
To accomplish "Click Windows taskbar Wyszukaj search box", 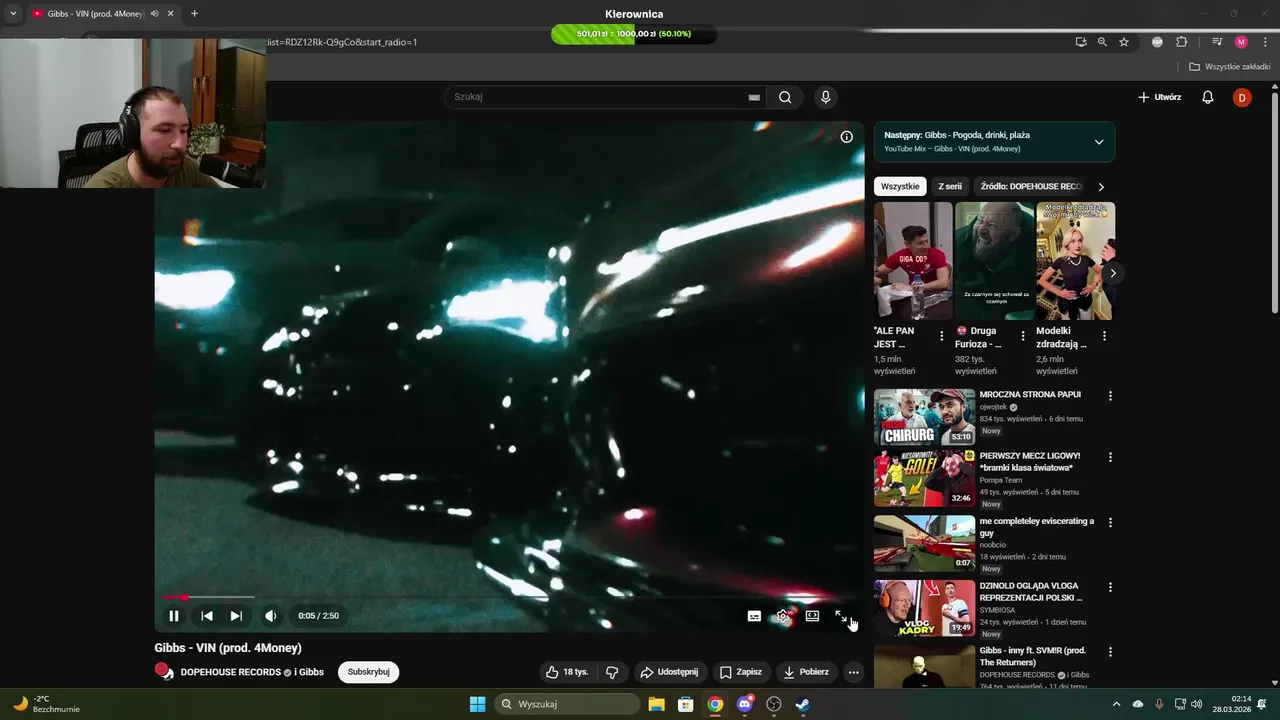I will pyautogui.click(x=567, y=704).
